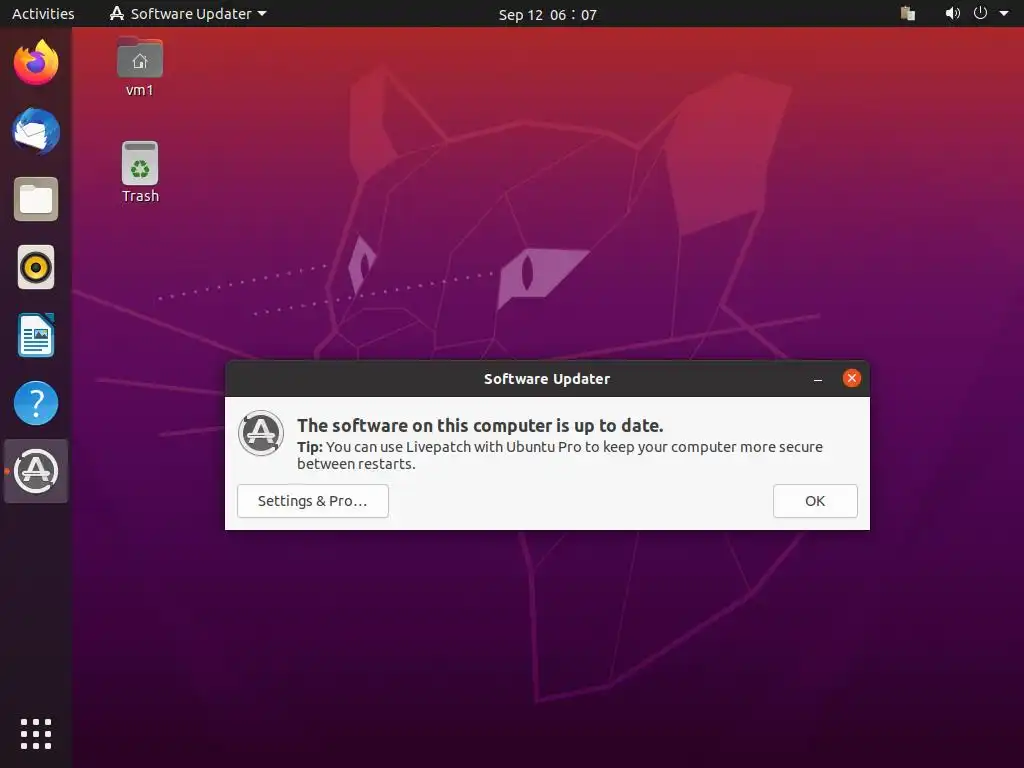
Task: Click the power icon in the top bar
Action: (x=980, y=13)
